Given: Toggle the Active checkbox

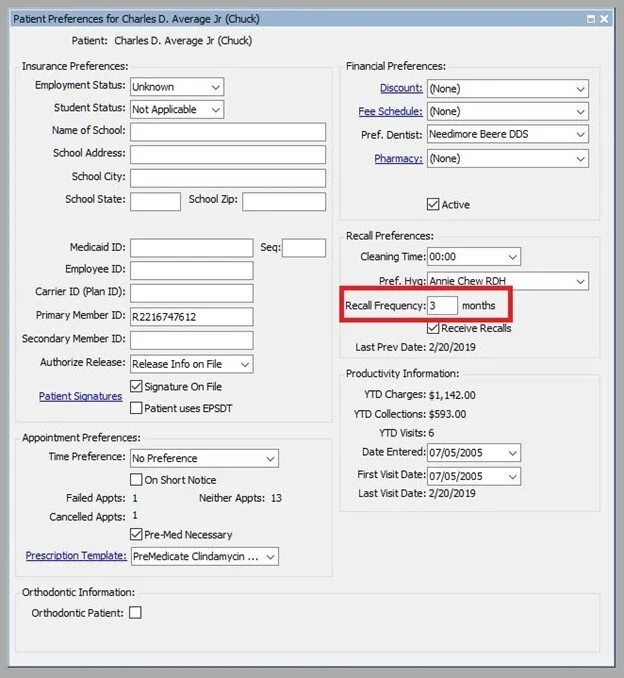Looking at the screenshot, I should pyautogui.click(x=433, y=204).
